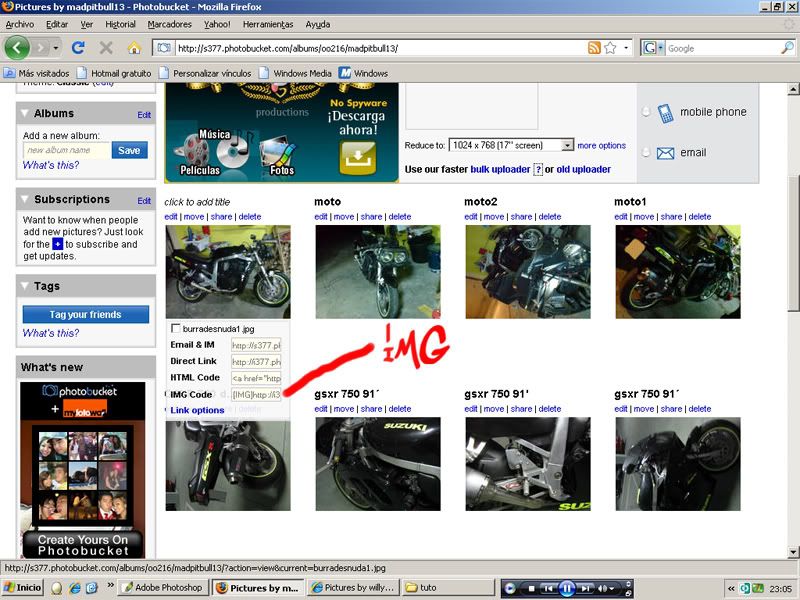This screenshot has height=600, width=800.
Task: Click the Direct Link text field
Action: (256, 361)
